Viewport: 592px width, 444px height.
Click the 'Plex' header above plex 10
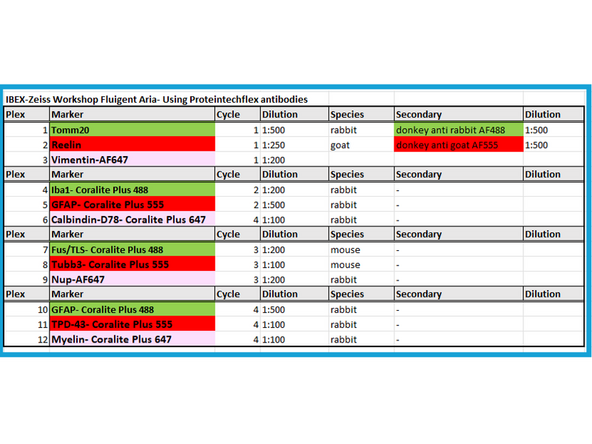coord(26,294)
